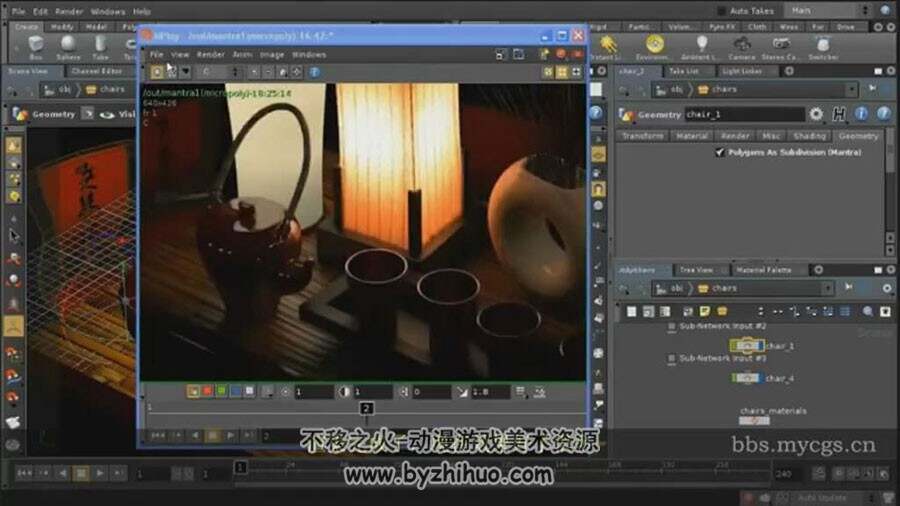This screenshot has height=506, width=900.
Task: Select the Environment Light shelf tool
Action: click(x=653, y=47)
